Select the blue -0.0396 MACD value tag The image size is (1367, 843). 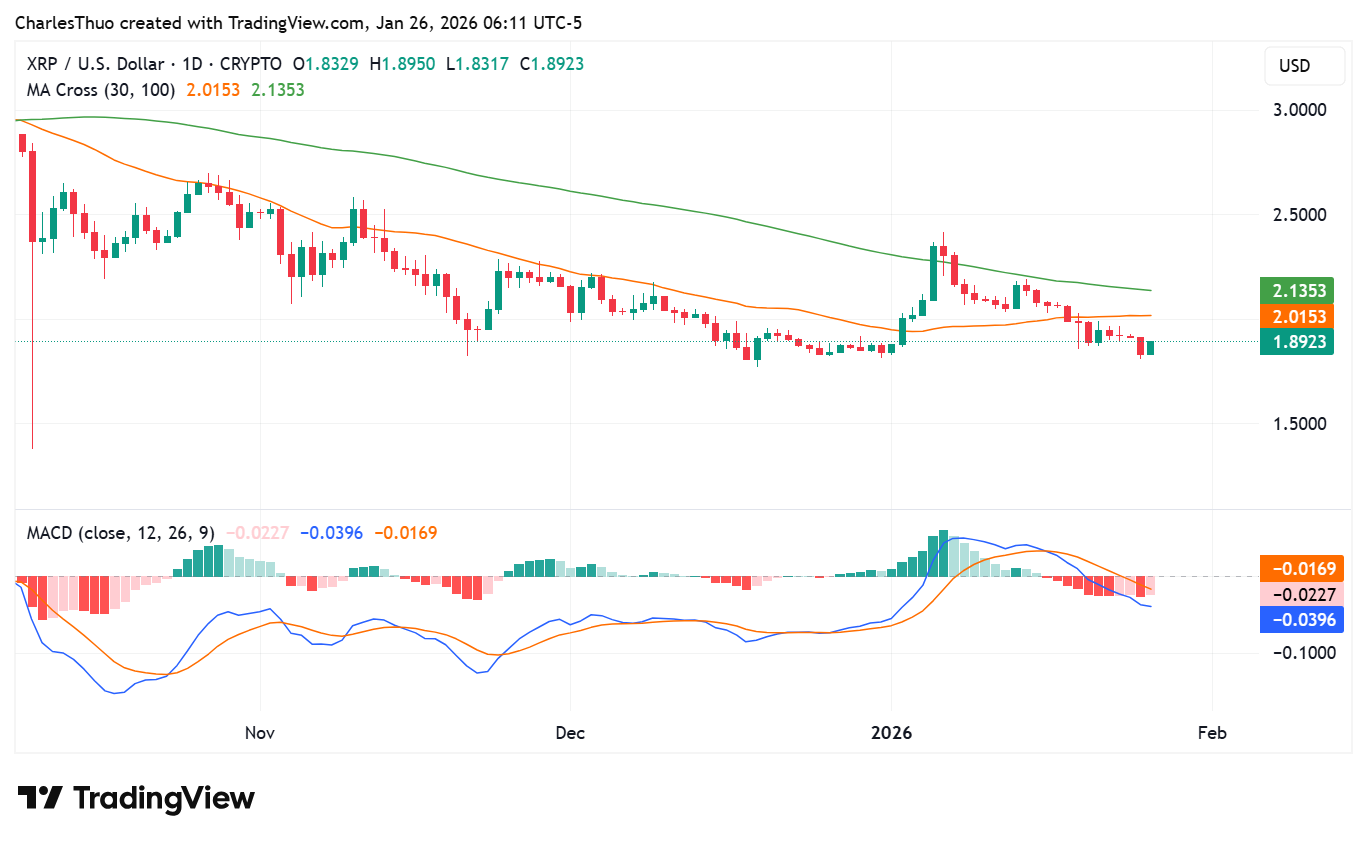click(1301, 620)
